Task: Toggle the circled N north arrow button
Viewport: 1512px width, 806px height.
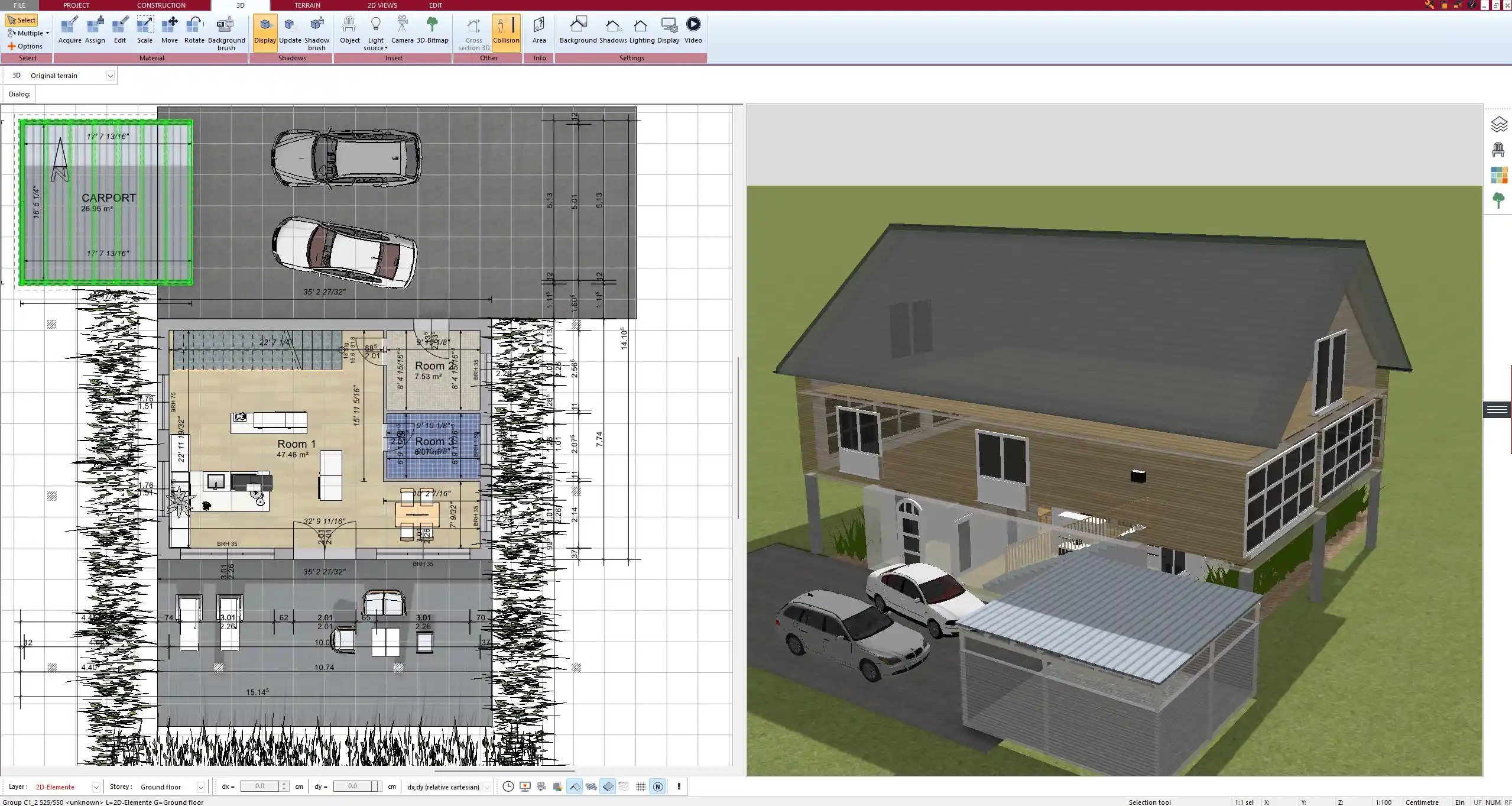Action: point(657,786)
